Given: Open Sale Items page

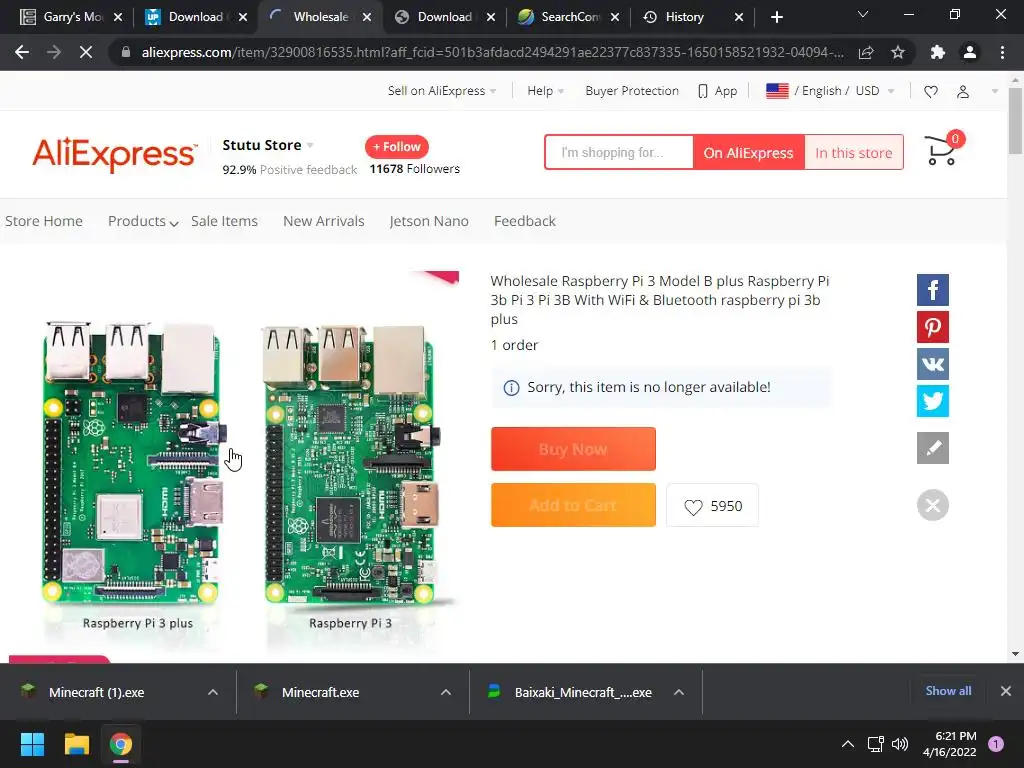Looking at the screenshot, I should click(224, 221).
